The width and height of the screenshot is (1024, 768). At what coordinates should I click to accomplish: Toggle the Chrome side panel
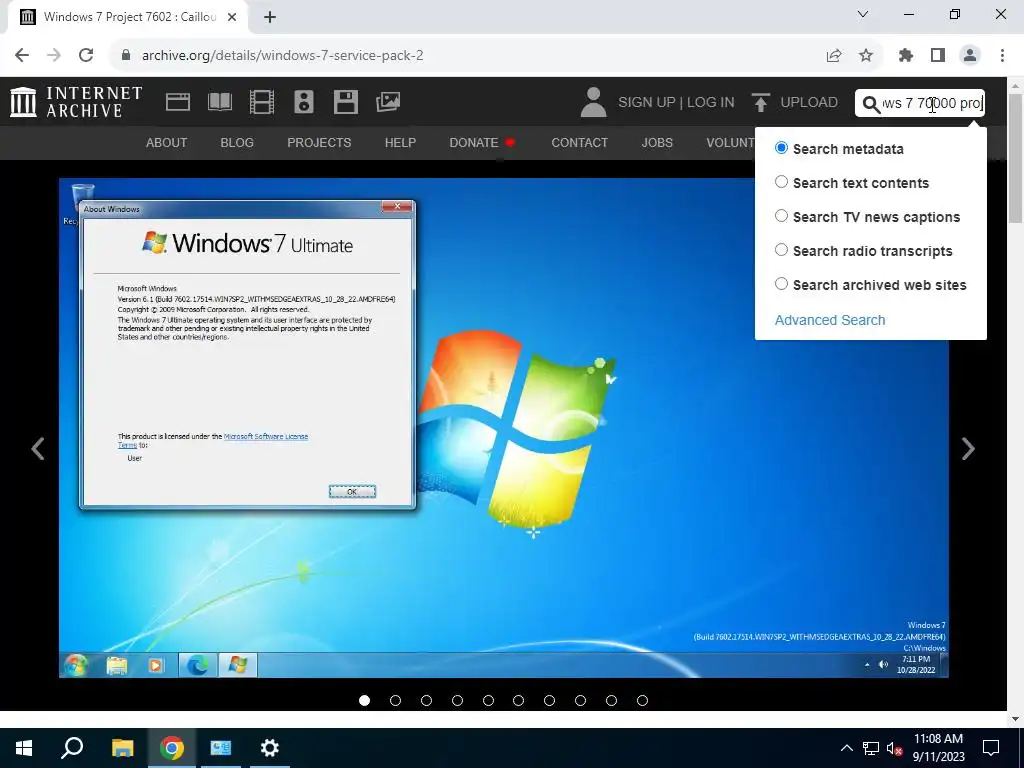938,56
